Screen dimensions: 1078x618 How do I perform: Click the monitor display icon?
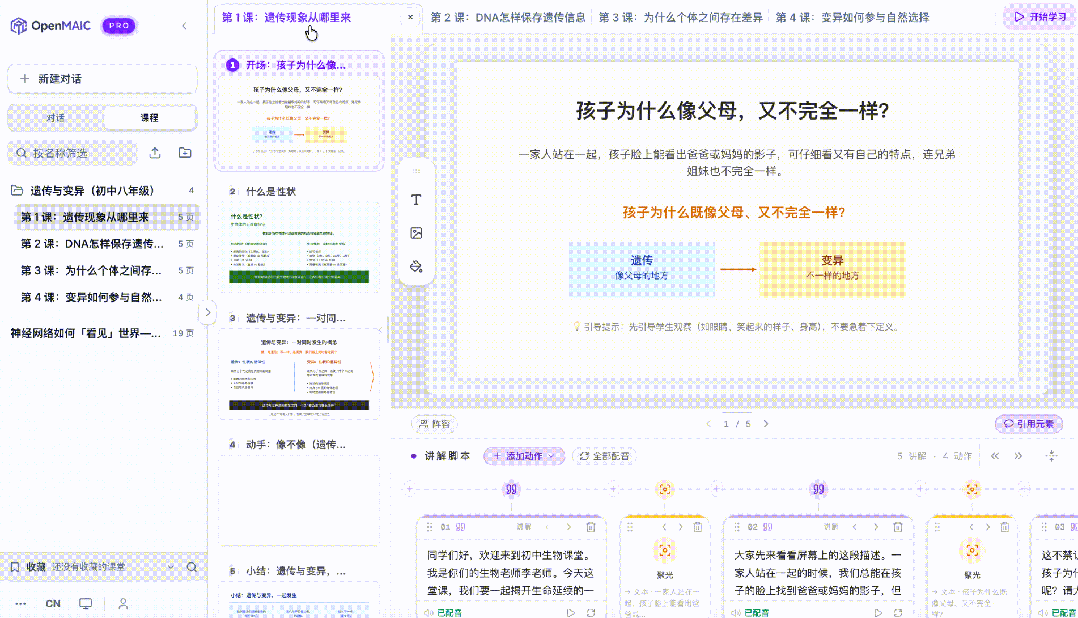coord(85,604)
